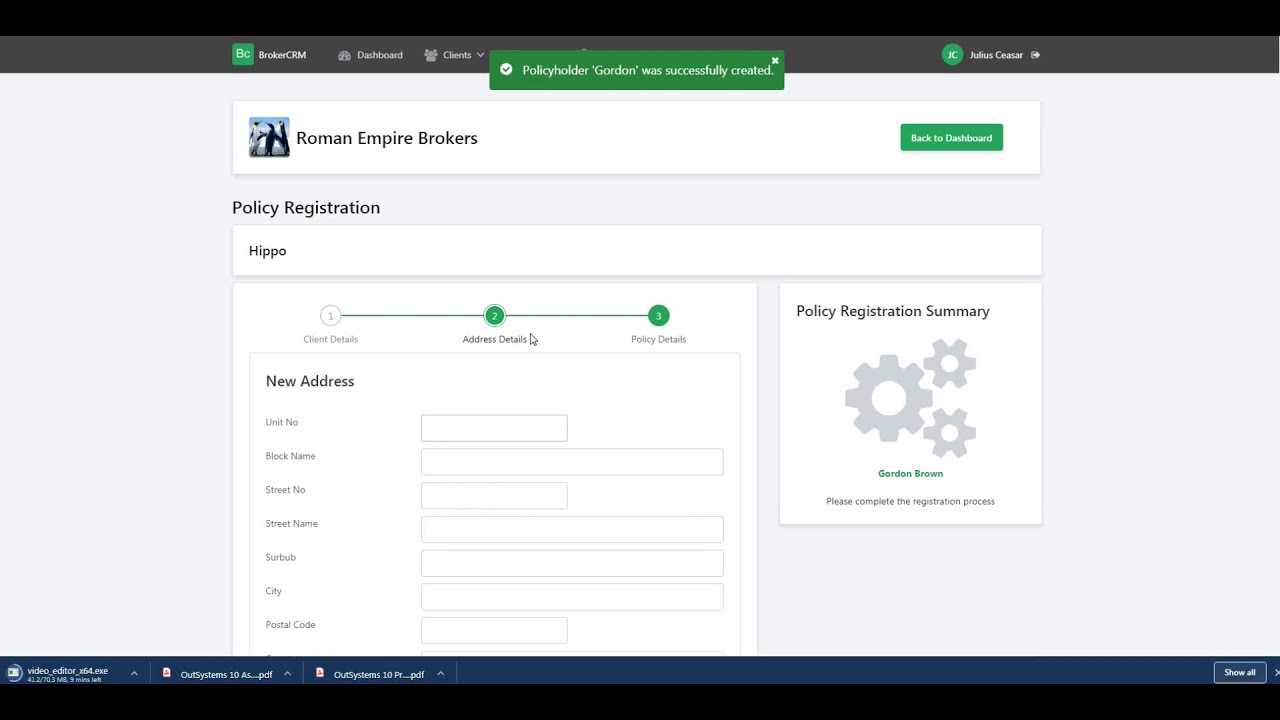Click the Client Details step label

tap(331, 339)
